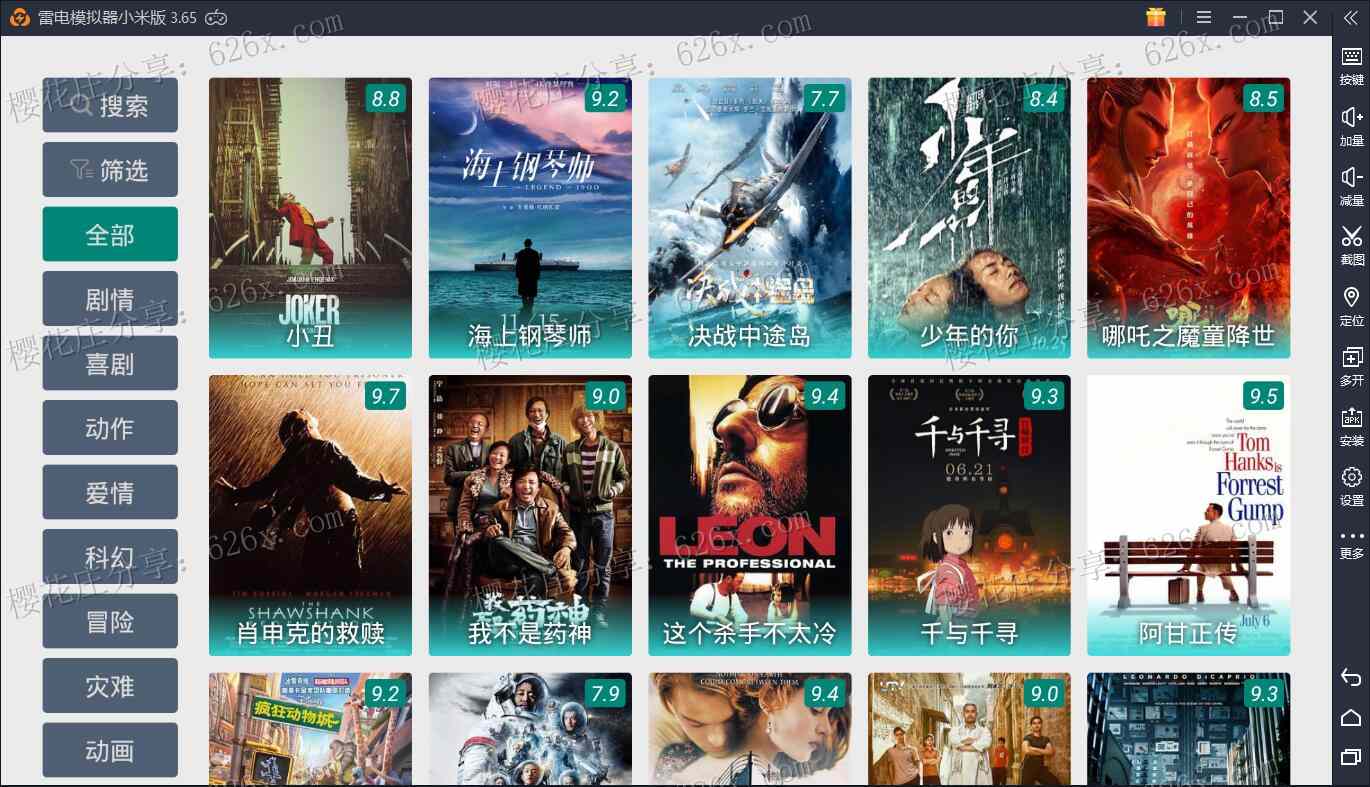This screenshot has width=1370, height=787.
Task: Take a screenshot with 截图 scissors
Action: click(1351, 246)
